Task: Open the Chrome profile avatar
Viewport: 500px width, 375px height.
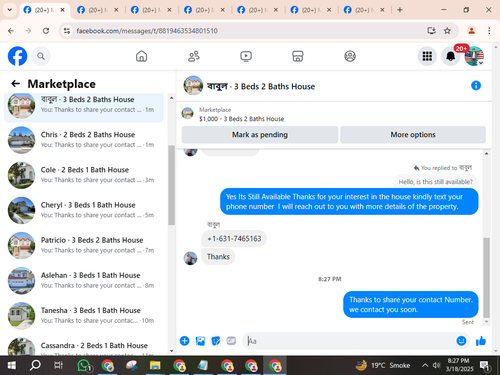Action: click(471, 31)
